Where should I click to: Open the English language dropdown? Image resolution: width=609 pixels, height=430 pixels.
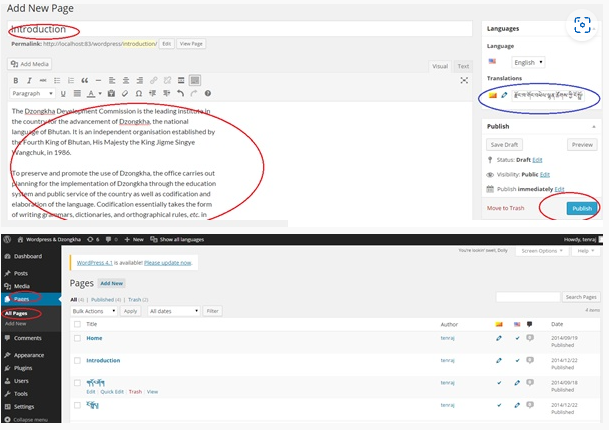point(528,62)
